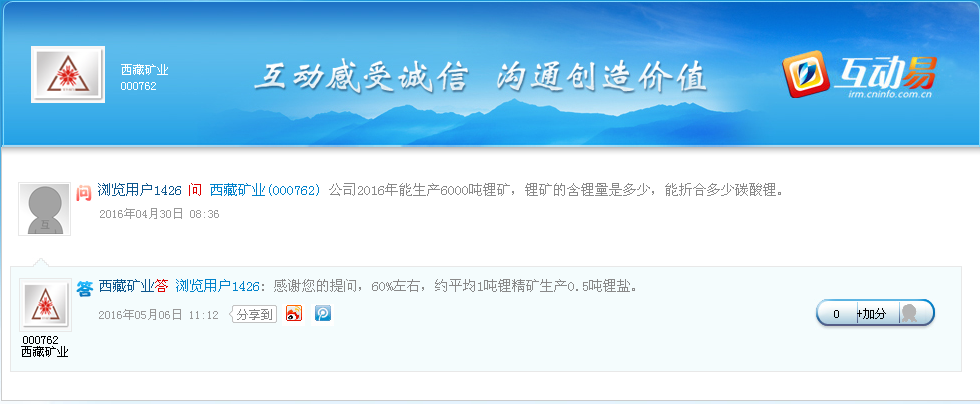Click the 西藏矿业 avatar beside the answer
980x404 pixels.
pos(46,305)
